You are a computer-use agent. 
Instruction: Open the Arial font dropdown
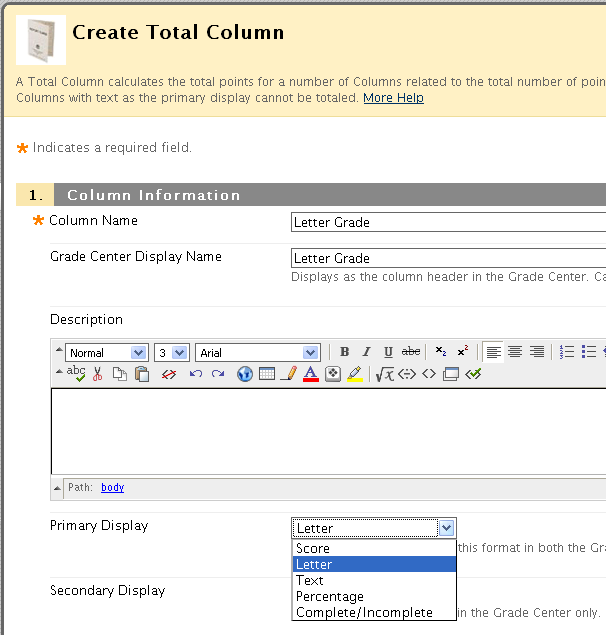(x=258, y=352)
